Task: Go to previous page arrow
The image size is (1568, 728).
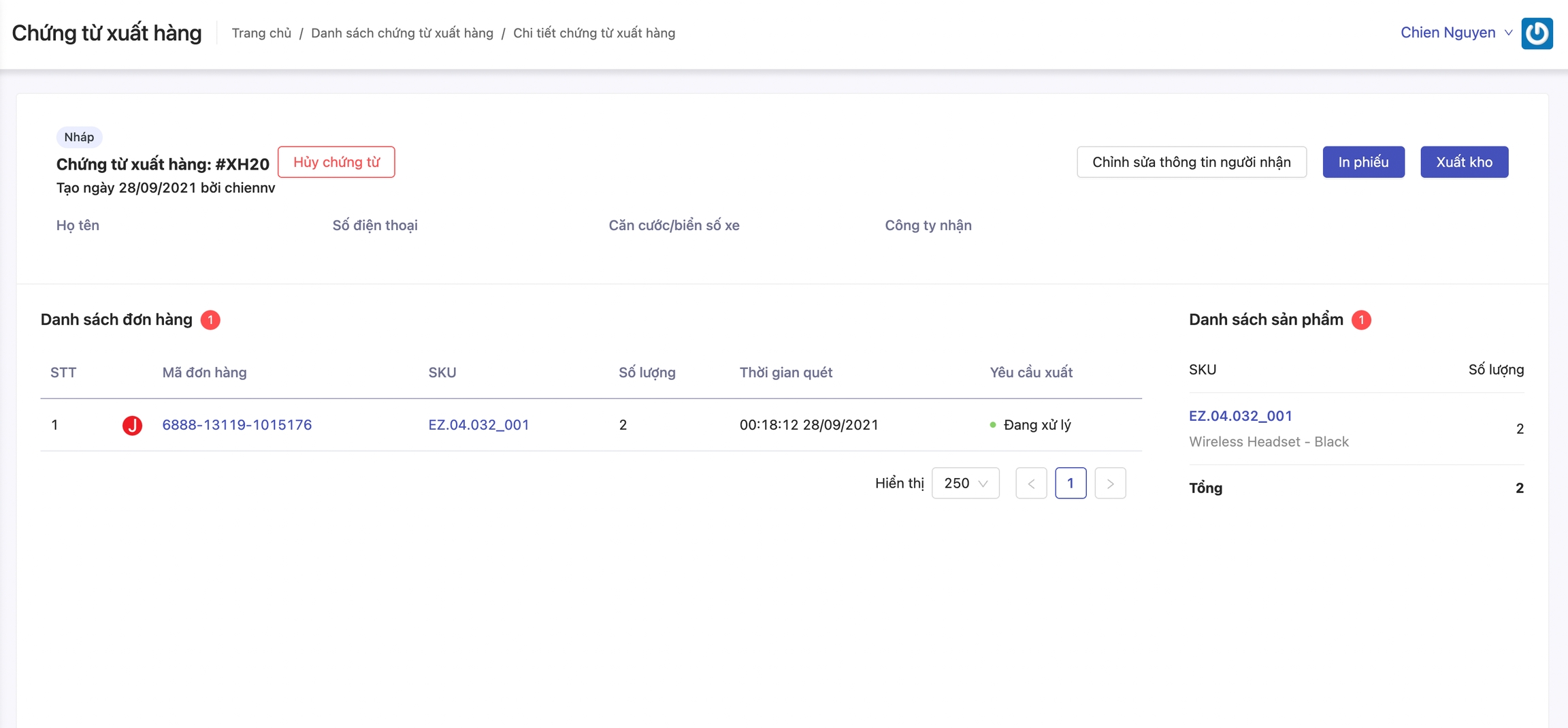Action: coord(1031,484)
